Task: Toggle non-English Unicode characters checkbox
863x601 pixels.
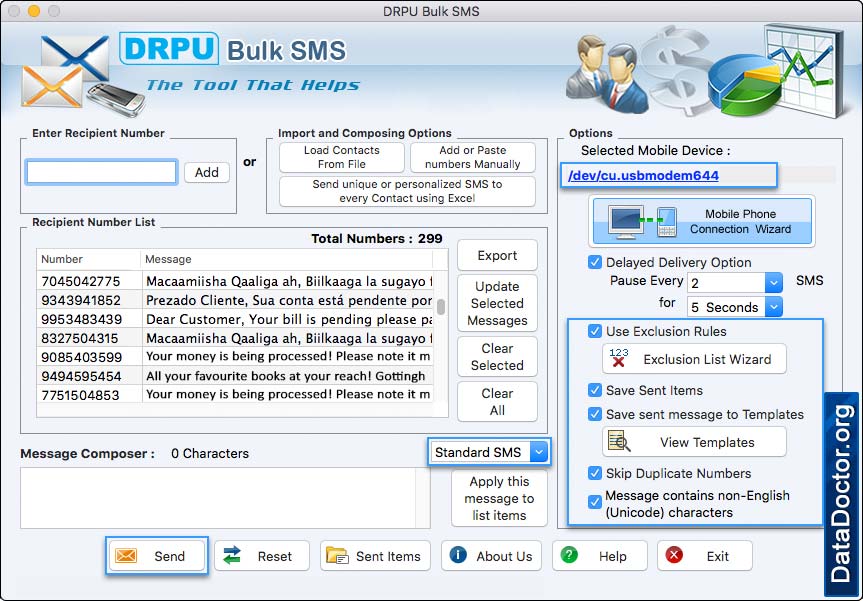Action: 595,502
